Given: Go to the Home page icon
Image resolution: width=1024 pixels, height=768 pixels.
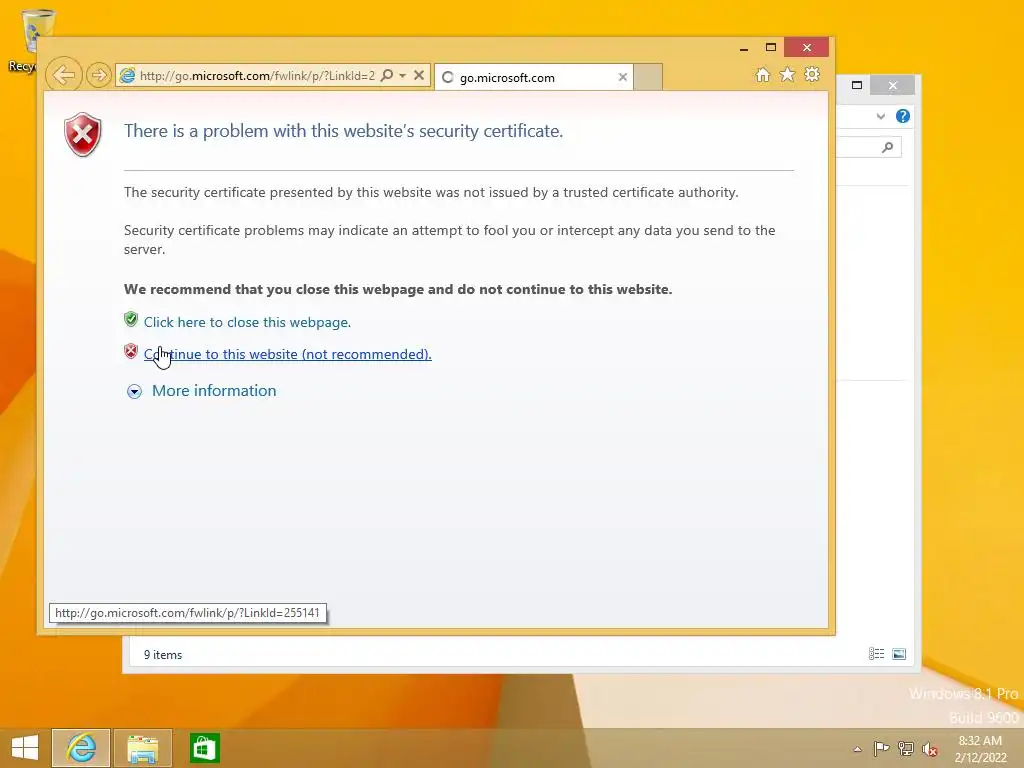Looking at the screenshot, I should point(763,75).
